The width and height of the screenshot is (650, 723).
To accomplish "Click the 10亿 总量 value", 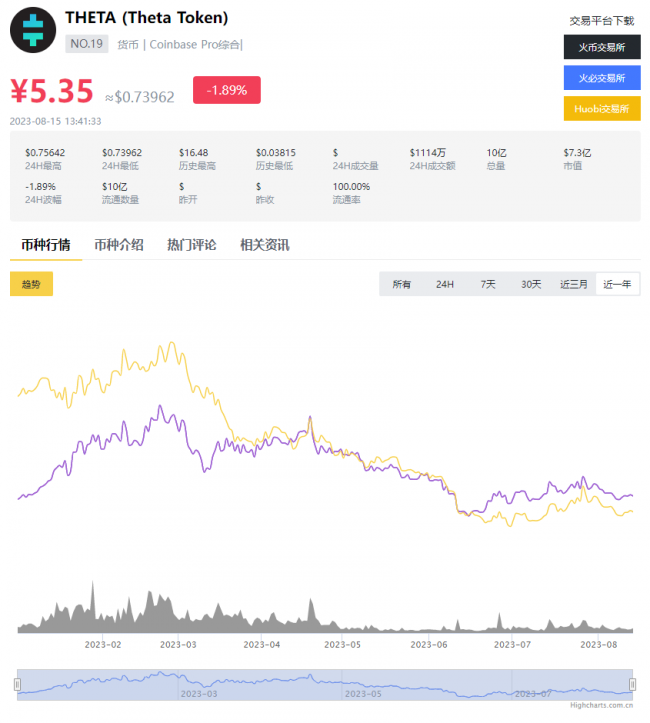I will [496, 153].
